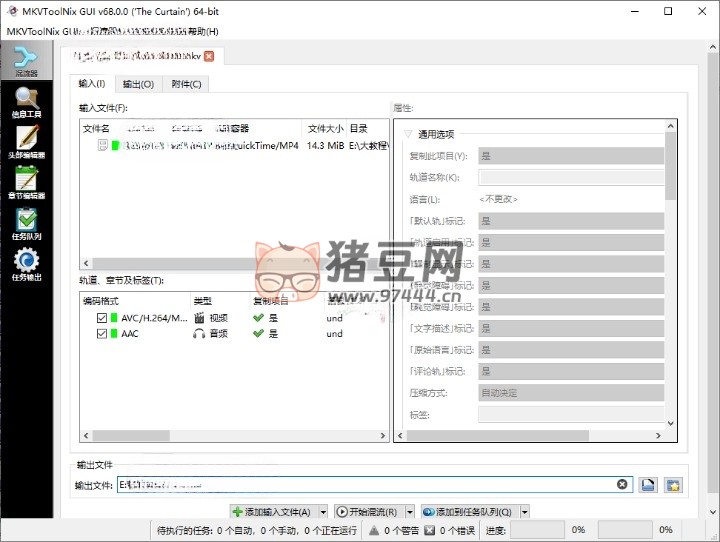The height and width of the screenshot is (542, 720).
Task: Open the Add source files dropdown arrow
Action: pyautogui.click(x=323, y=512)
